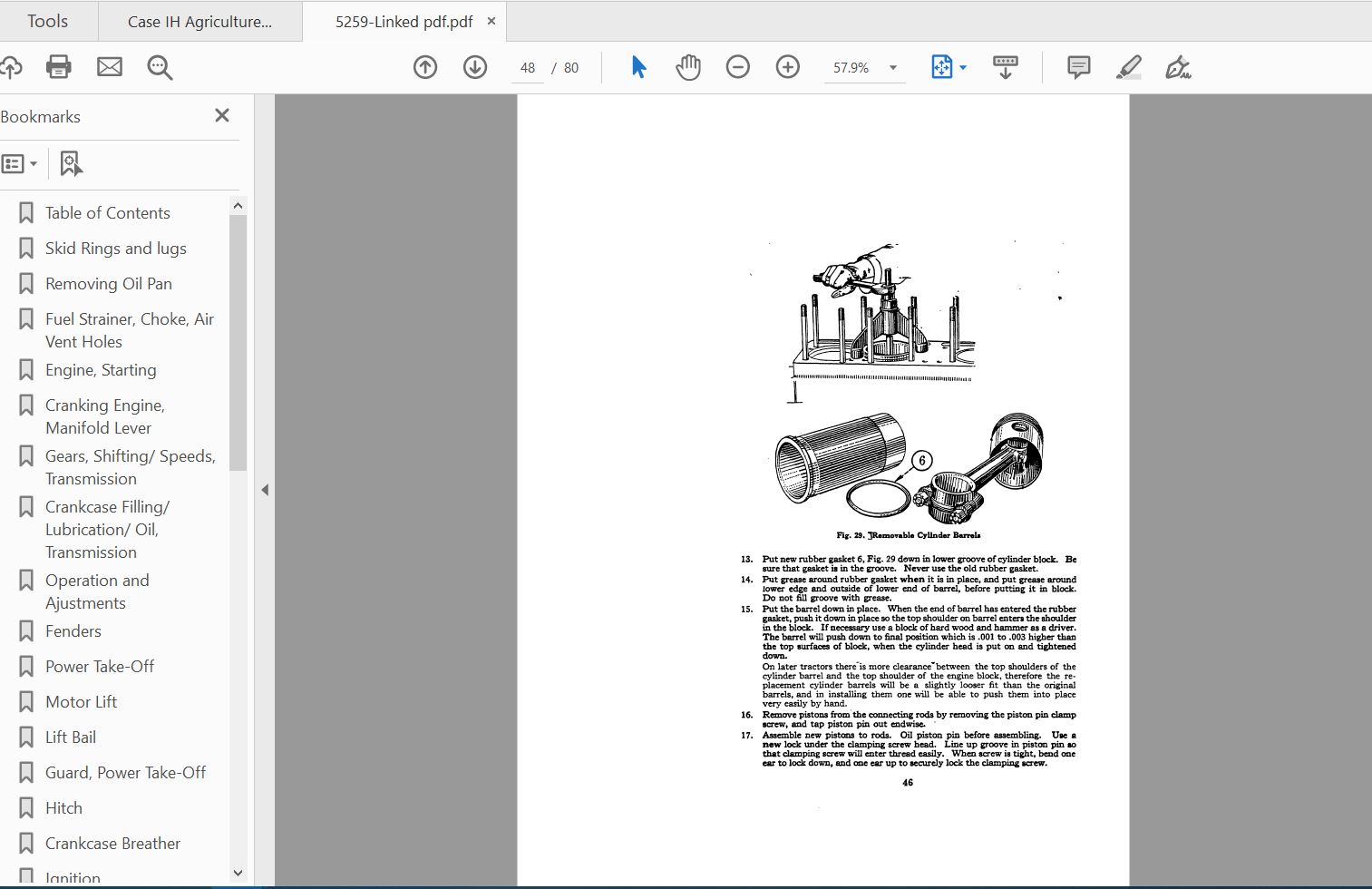Activate the Hand pan tool
The height and width of the screenshot is (889, 1372).
(x=688, y=67)
